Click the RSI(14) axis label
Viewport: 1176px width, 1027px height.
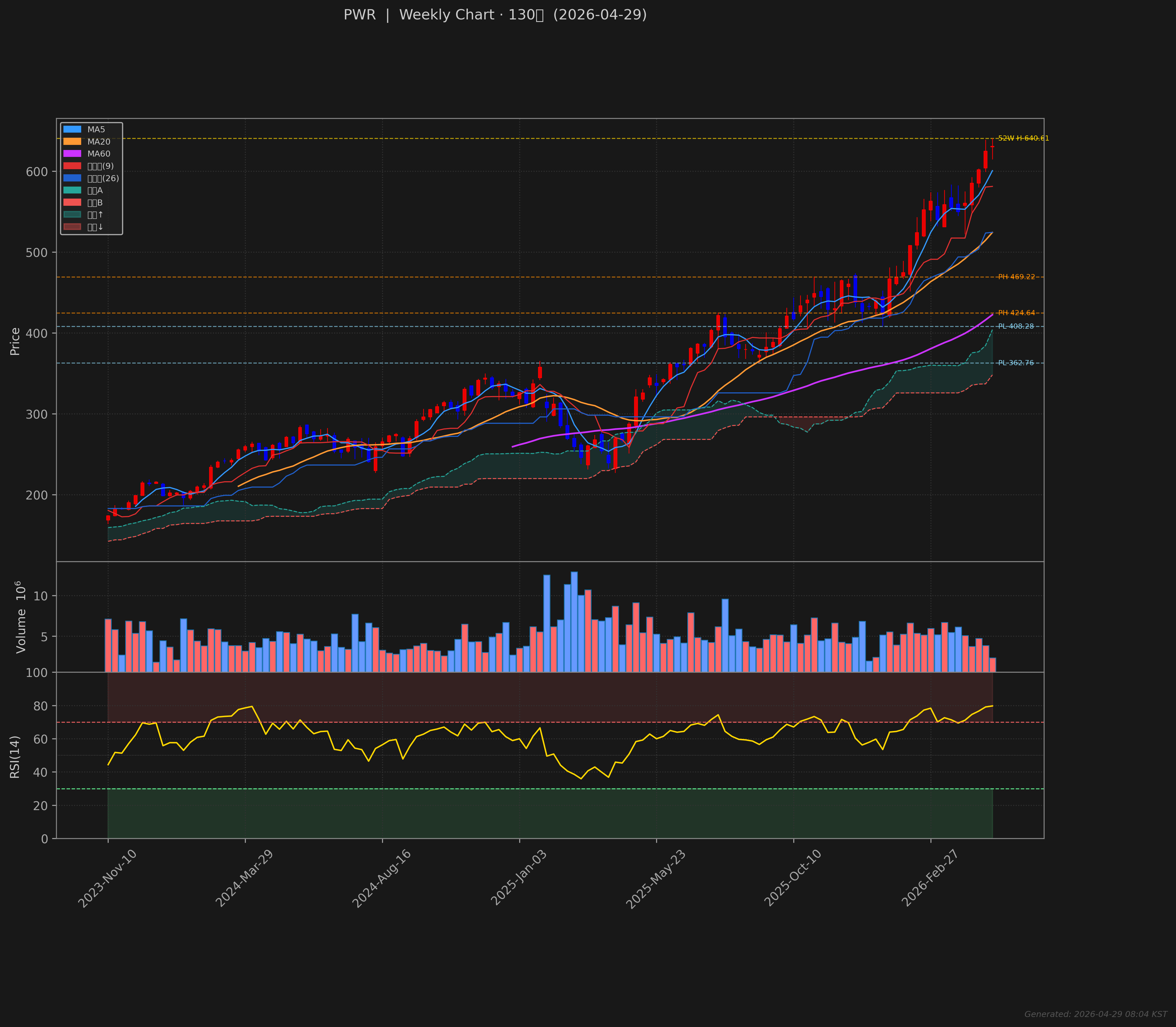click(x=15, y=756)
